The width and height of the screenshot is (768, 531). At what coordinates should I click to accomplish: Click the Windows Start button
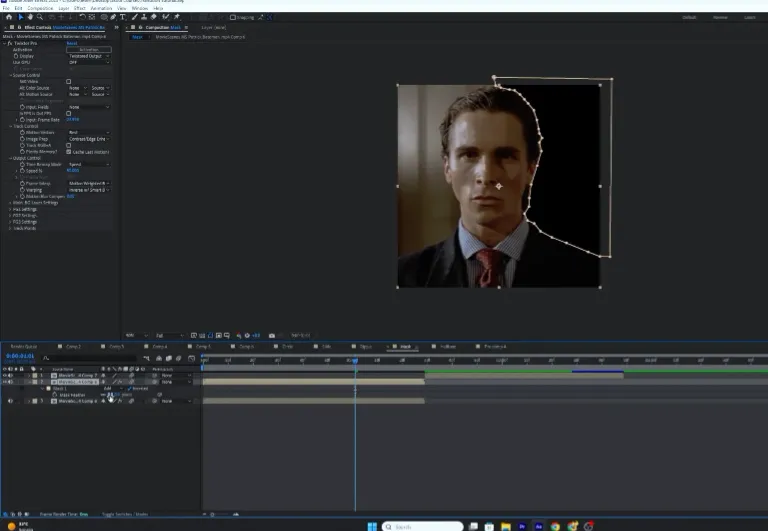tap(372, 526)
